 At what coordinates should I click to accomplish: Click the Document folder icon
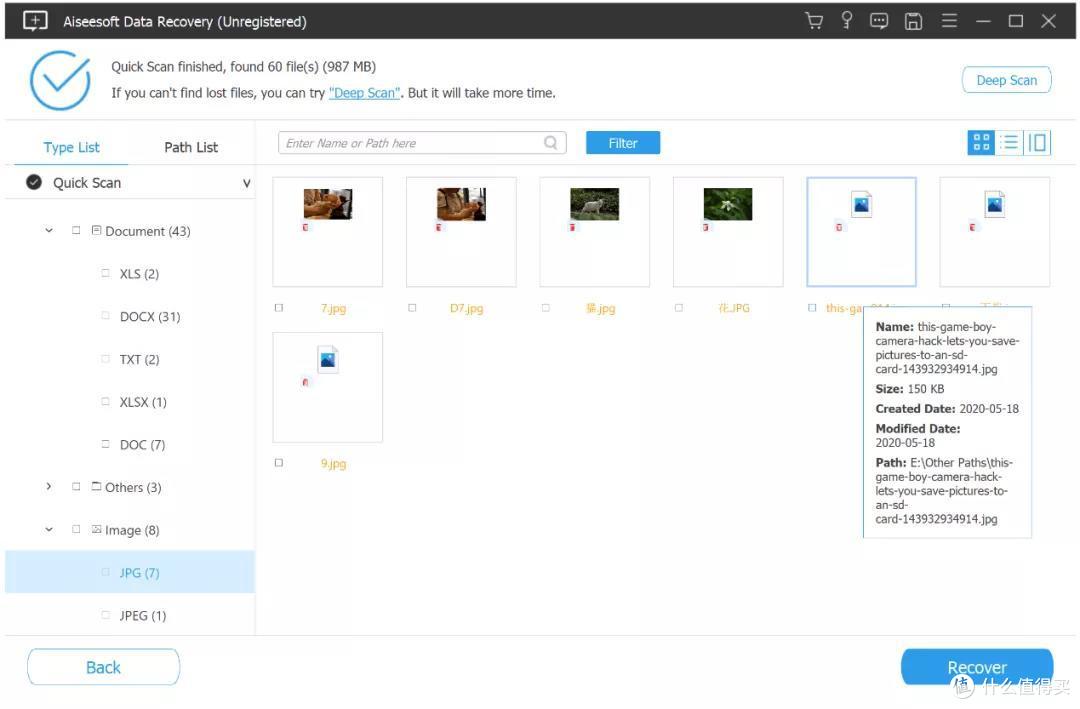(96, 230)
